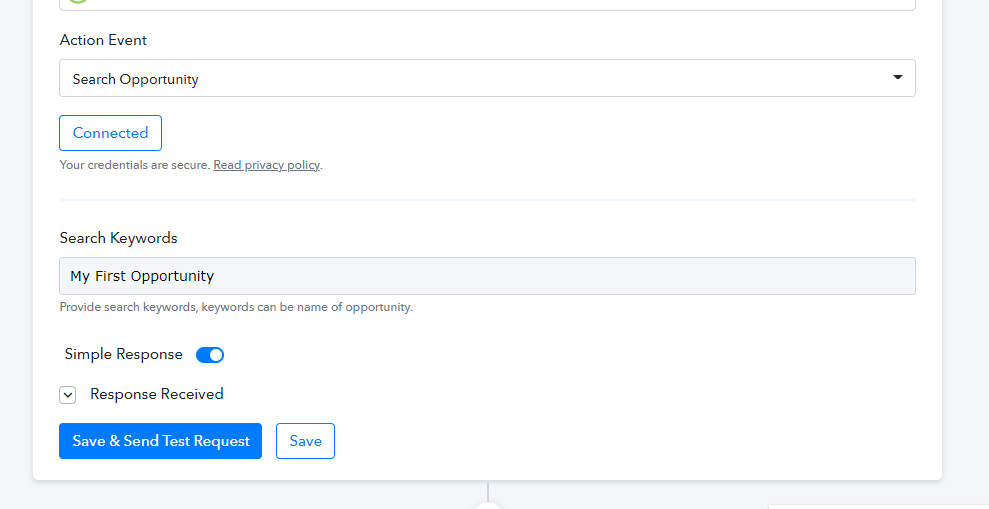Image resolution: width=989 pixels, height=509 pixels.
Task: Click the Connected button
Action: 110,133
